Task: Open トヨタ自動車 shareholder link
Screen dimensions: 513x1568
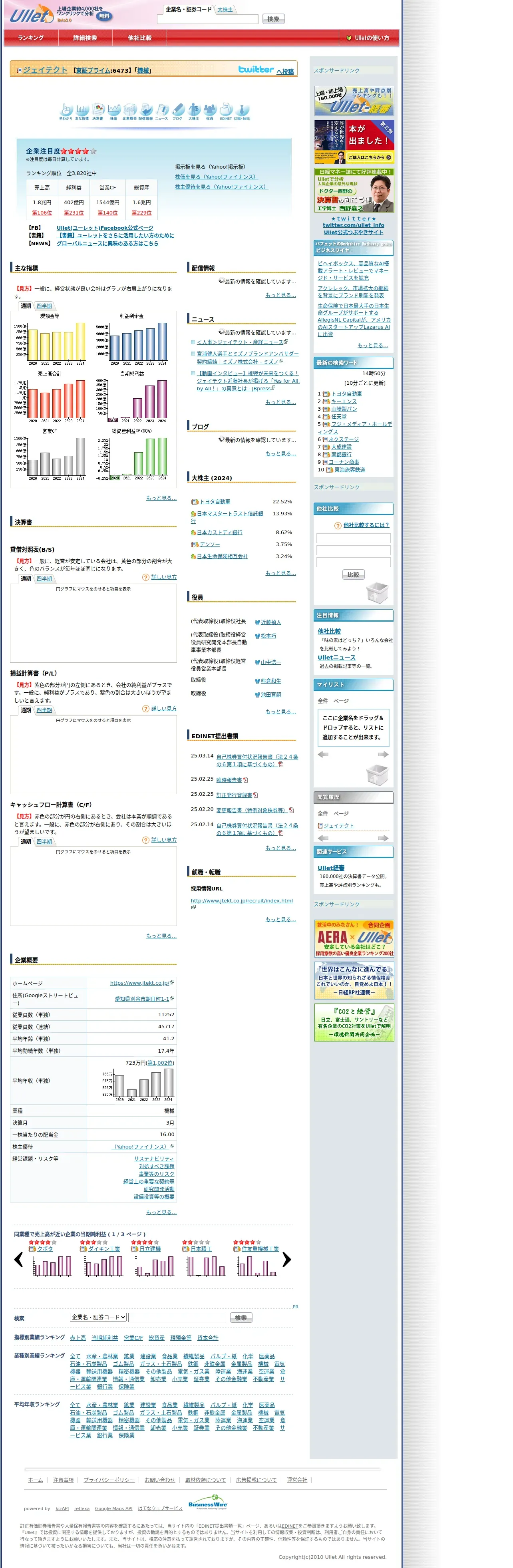Action: pos(215,502)
